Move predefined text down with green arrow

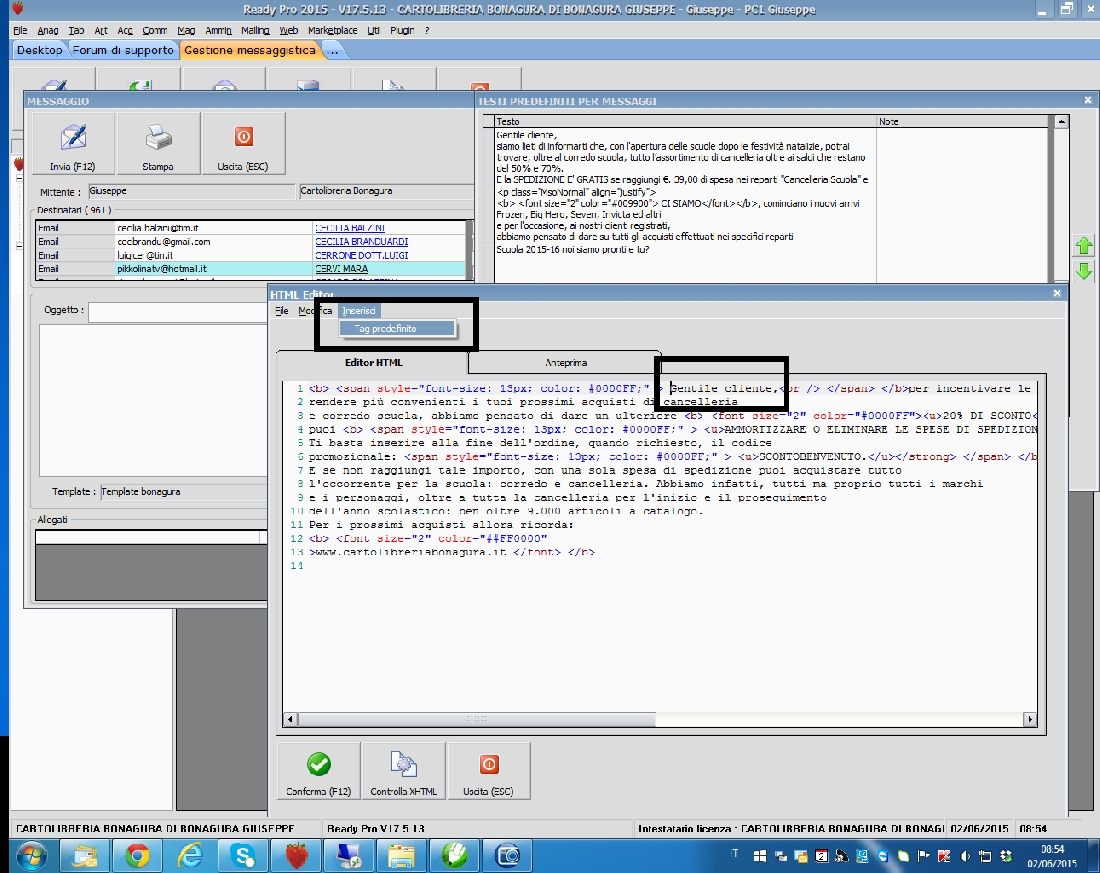[1084, 271]
